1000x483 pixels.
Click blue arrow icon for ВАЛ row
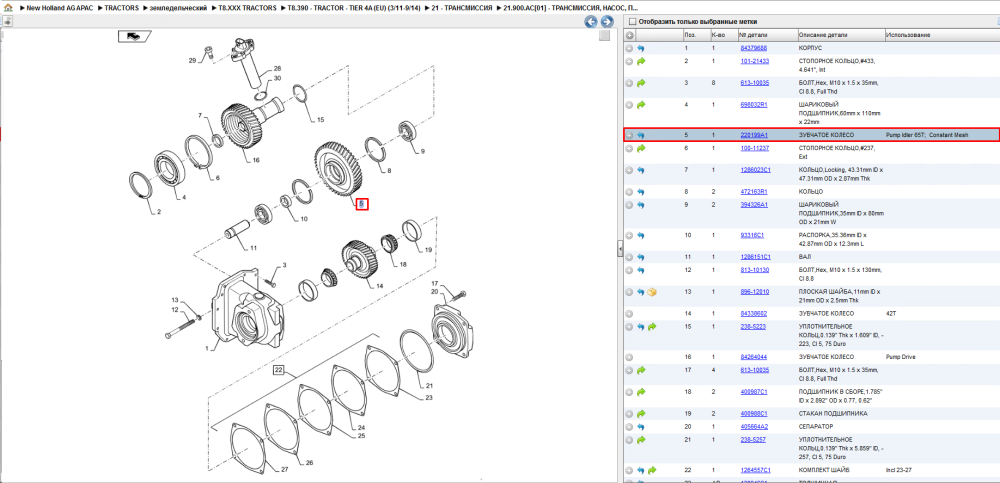[641, 257]
